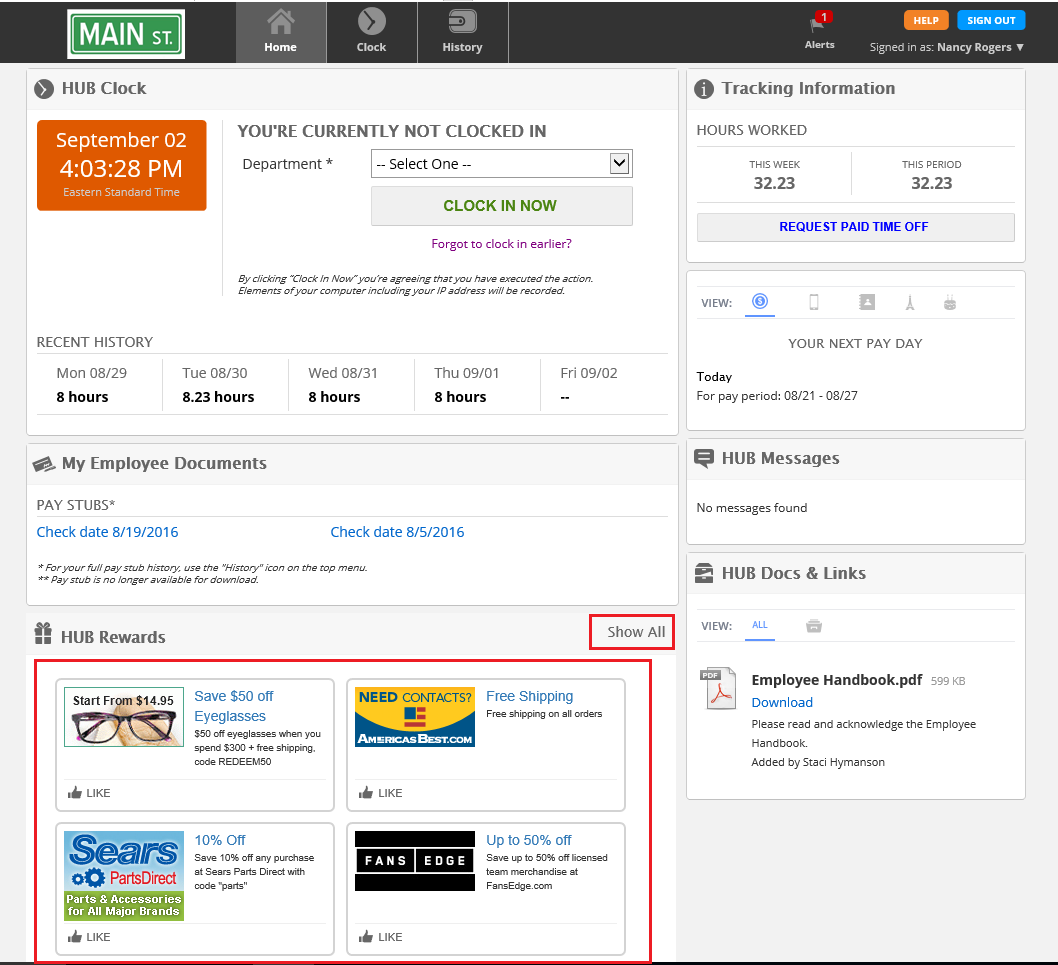Click the AmericasBest.com reward thumbnail
The image size is (1058, 965).
click(414, 717)
